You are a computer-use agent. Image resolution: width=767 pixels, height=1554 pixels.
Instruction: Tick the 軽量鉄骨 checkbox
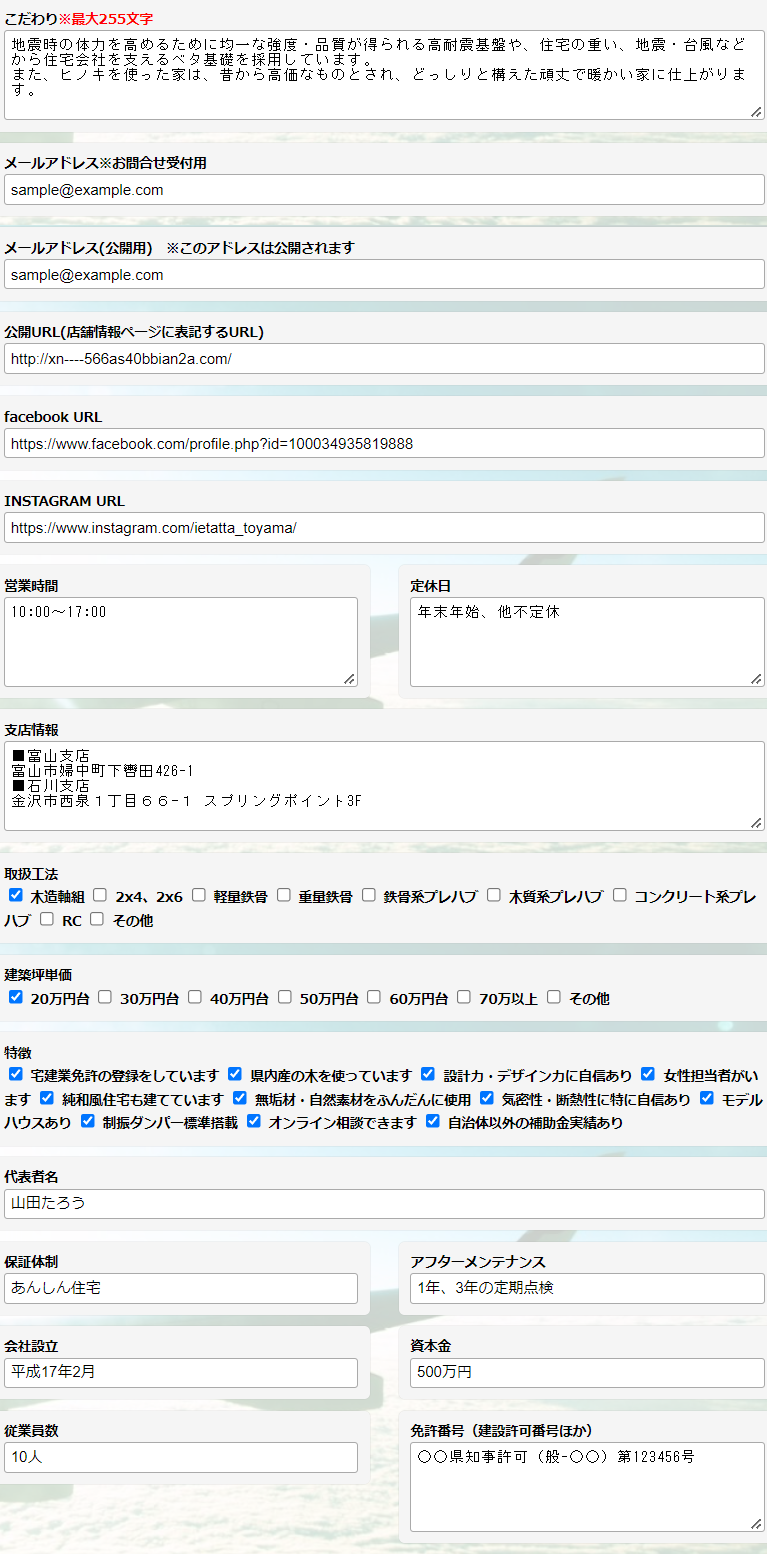pos(199,895)
